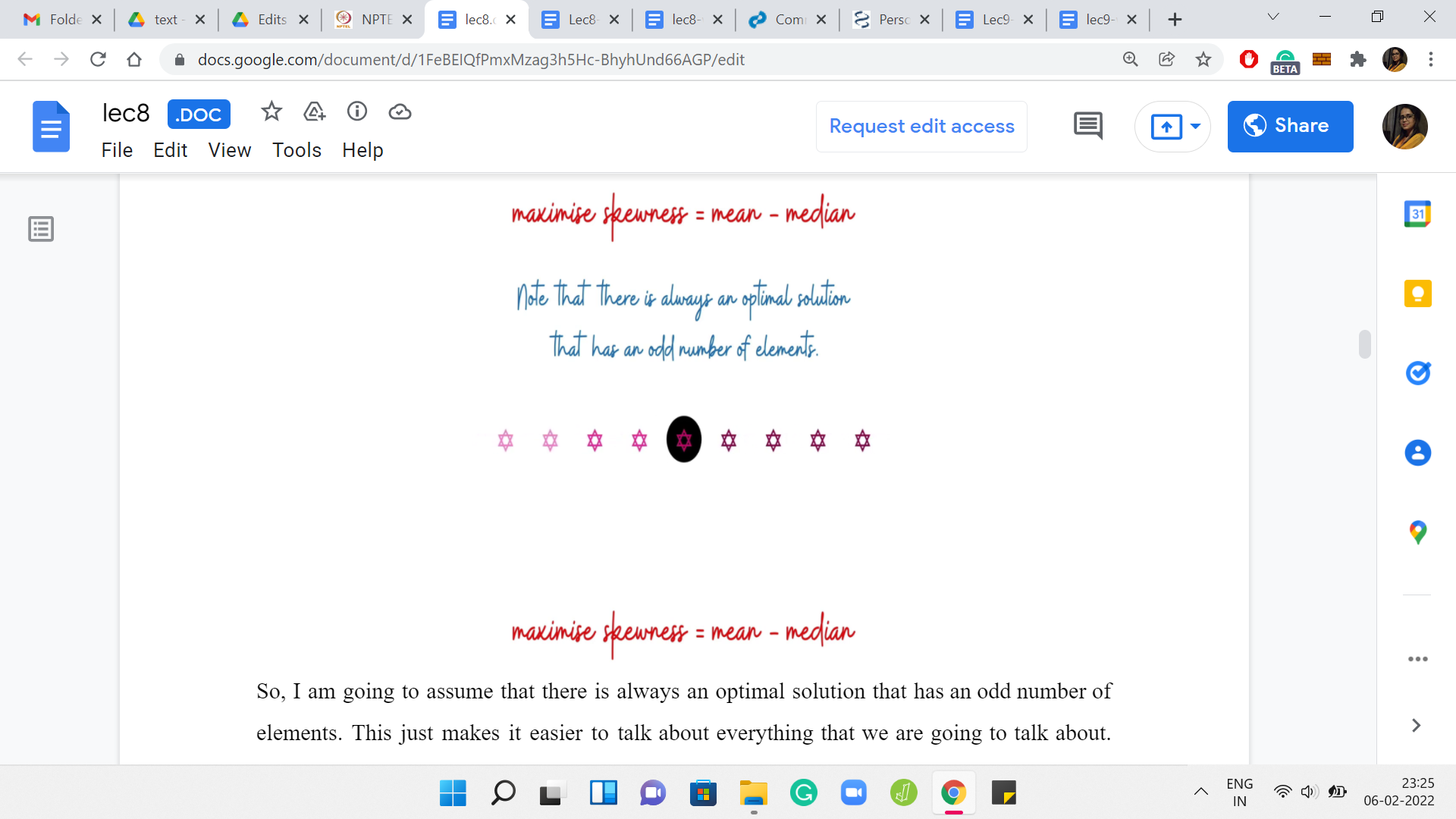The image size is (1456, 819).
Task: Click the blue Share button
Action: (1290, 127)
